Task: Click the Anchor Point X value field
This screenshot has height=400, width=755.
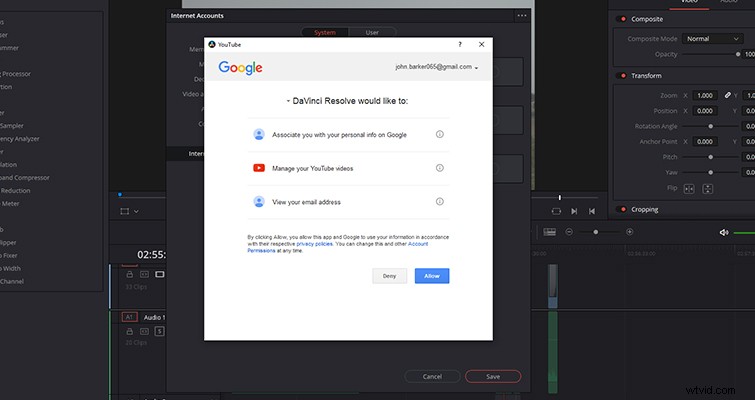Action: 705,142
